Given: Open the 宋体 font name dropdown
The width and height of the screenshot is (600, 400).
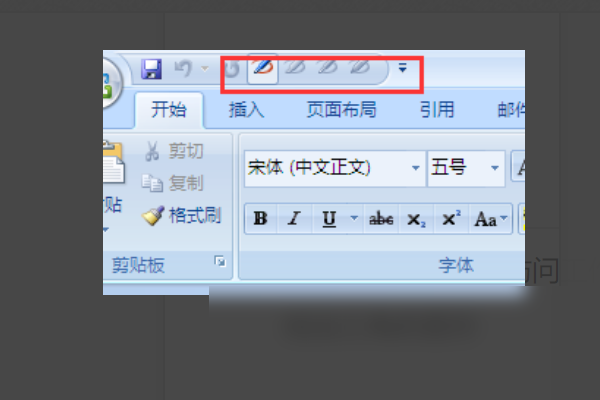Looking at the screenshot, I should pos(416,168).
